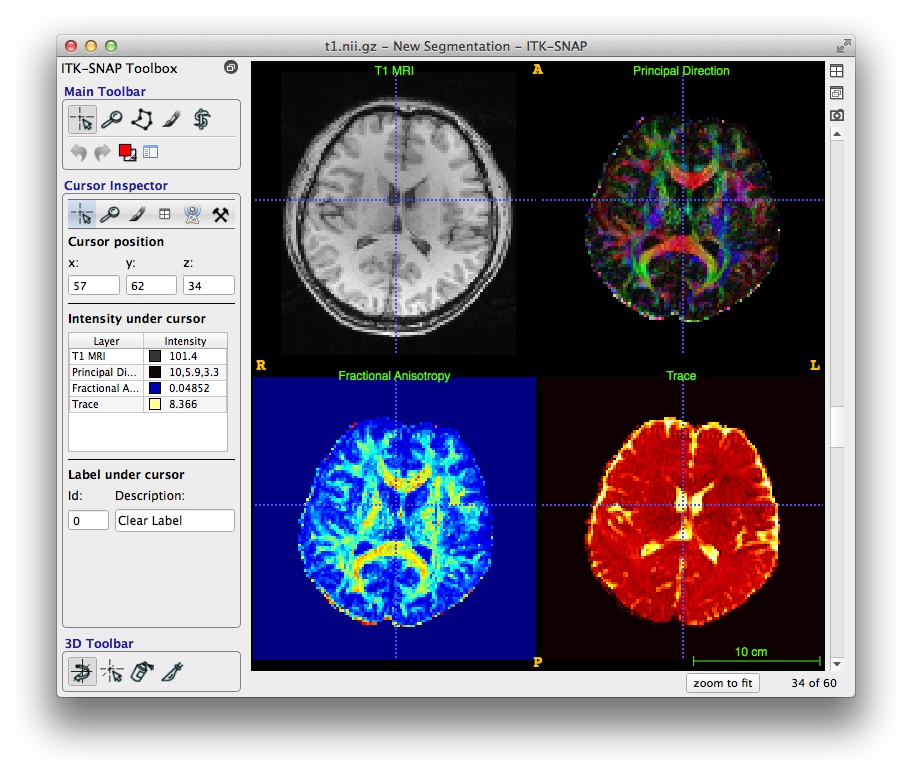
Task: Click the T1 MRI image tile
Action: 394,213
